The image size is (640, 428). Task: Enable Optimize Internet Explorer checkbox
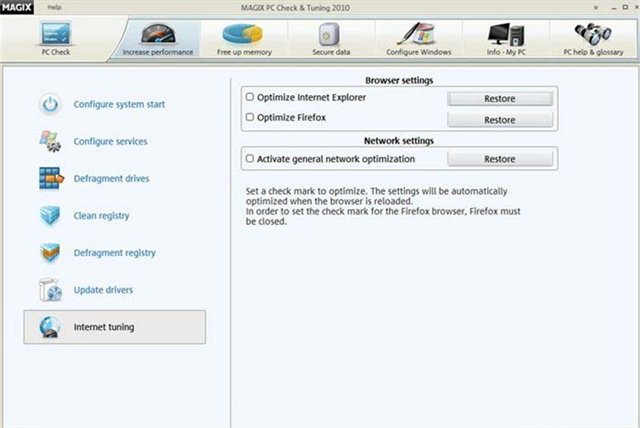(x=250, y=98)
